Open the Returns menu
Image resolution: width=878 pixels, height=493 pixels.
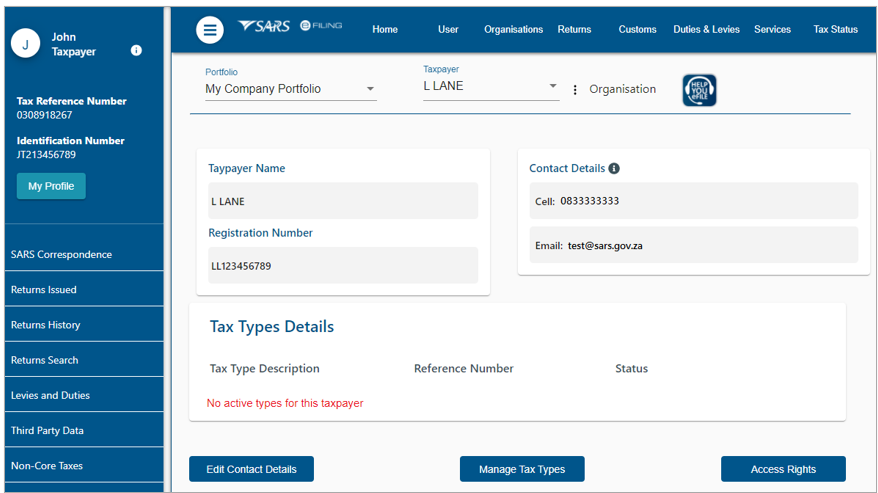[574, 29]
